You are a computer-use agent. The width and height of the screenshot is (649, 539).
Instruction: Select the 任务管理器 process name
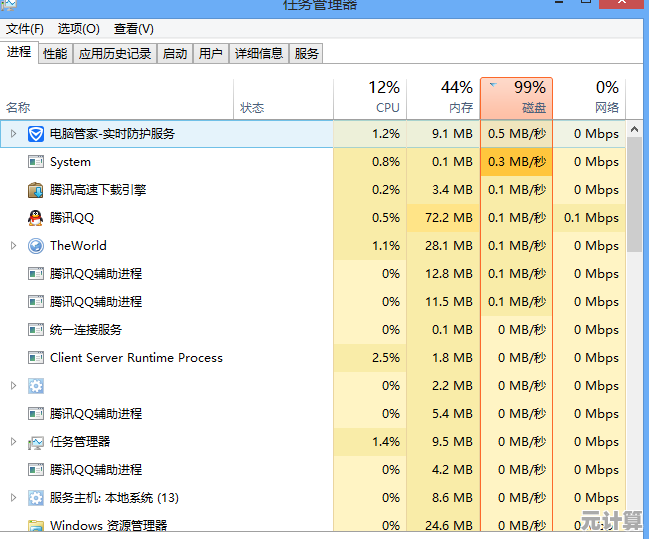(x=80, y=442)
